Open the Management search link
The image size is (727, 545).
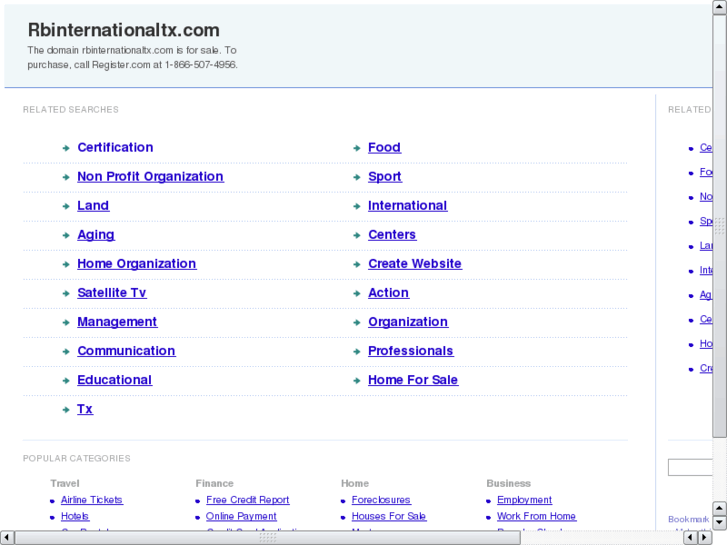pyautogui.click(x=117, y=322)
